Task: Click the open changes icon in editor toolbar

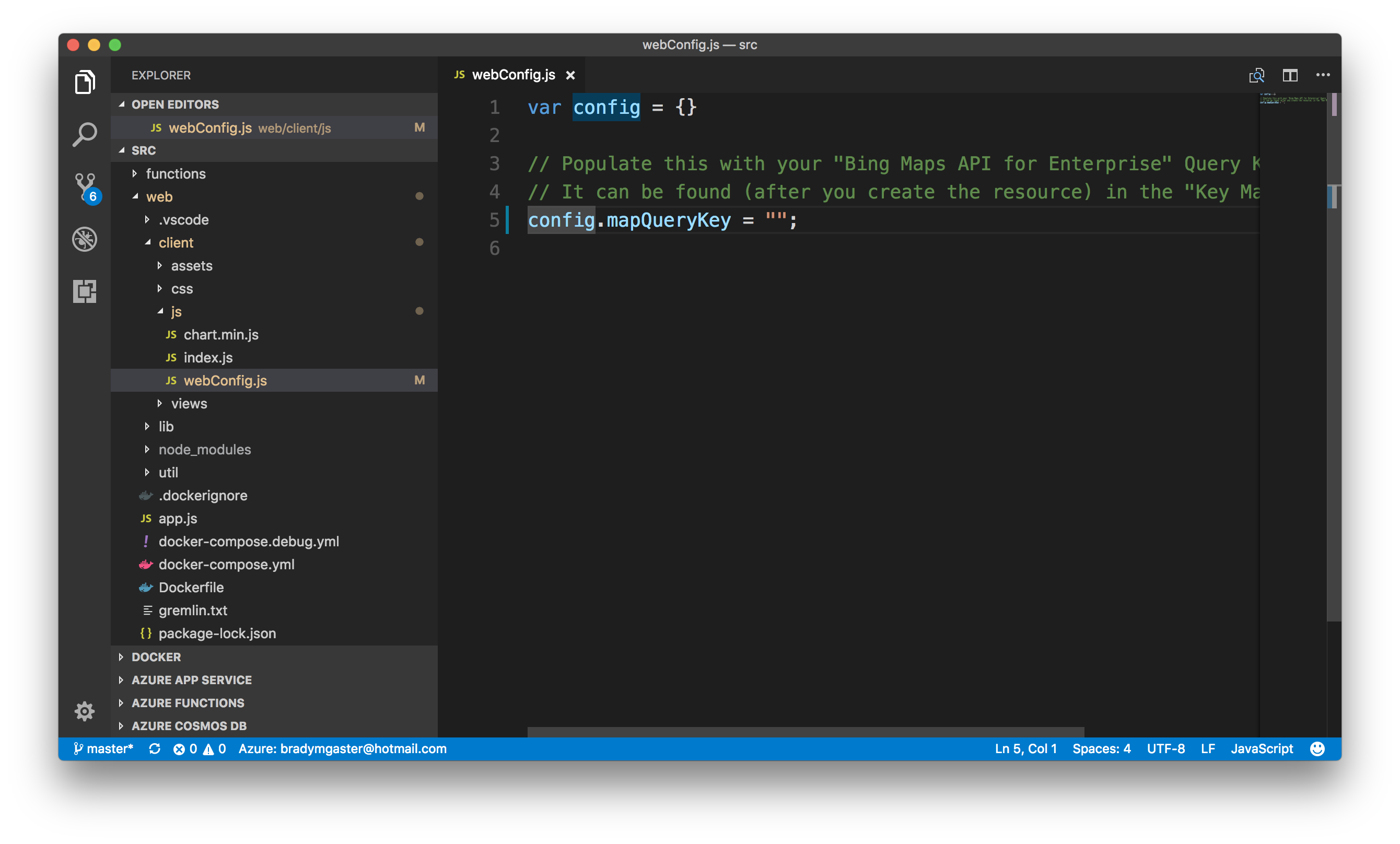Action: [1256, 75]
